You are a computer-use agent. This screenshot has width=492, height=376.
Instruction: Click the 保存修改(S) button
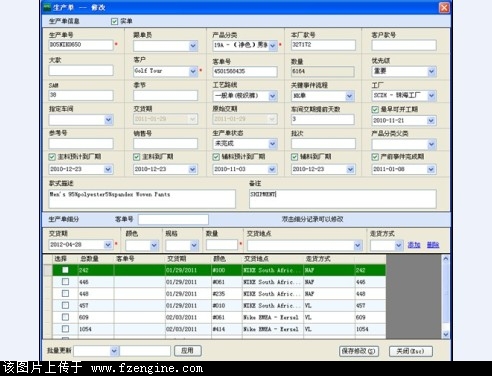[x=359, y=351]
